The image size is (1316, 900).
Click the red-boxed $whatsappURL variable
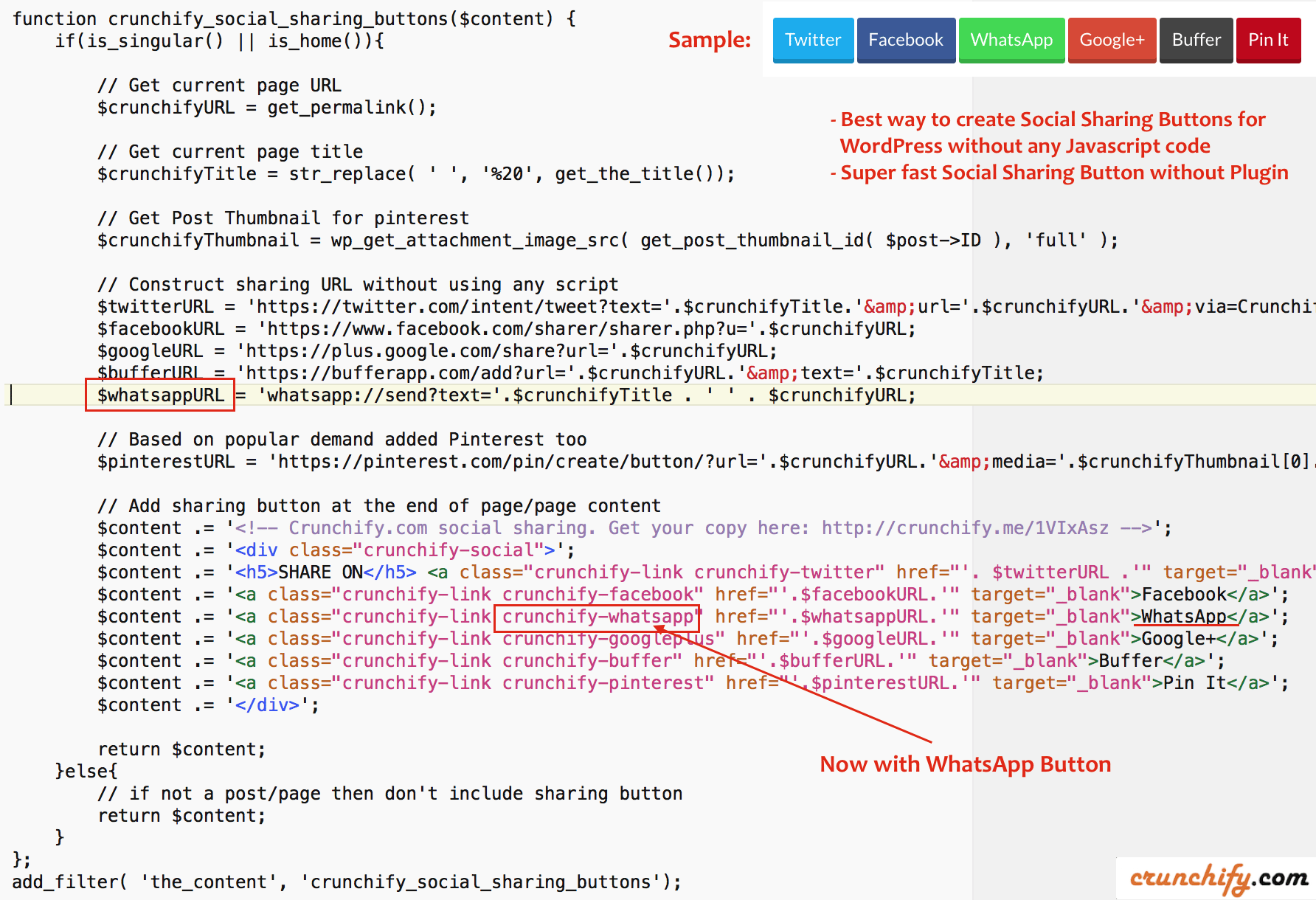pos(160,395)
